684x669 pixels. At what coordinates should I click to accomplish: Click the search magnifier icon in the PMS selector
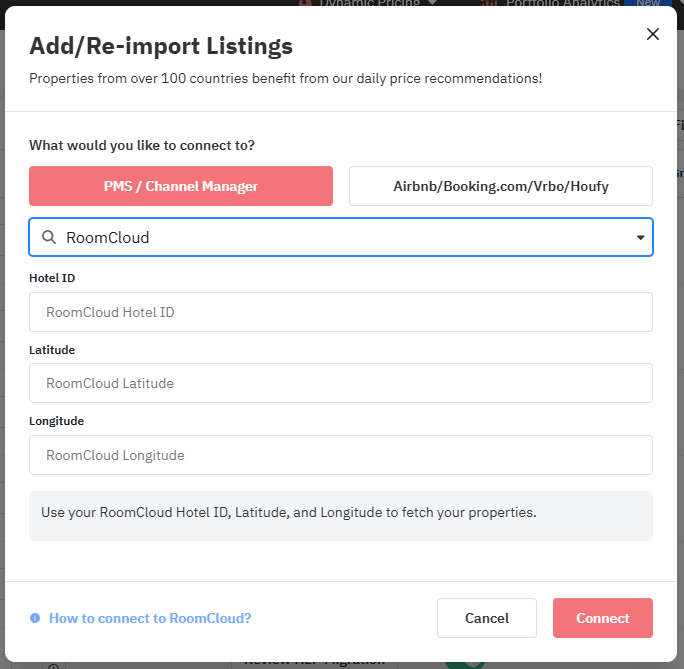48,238
